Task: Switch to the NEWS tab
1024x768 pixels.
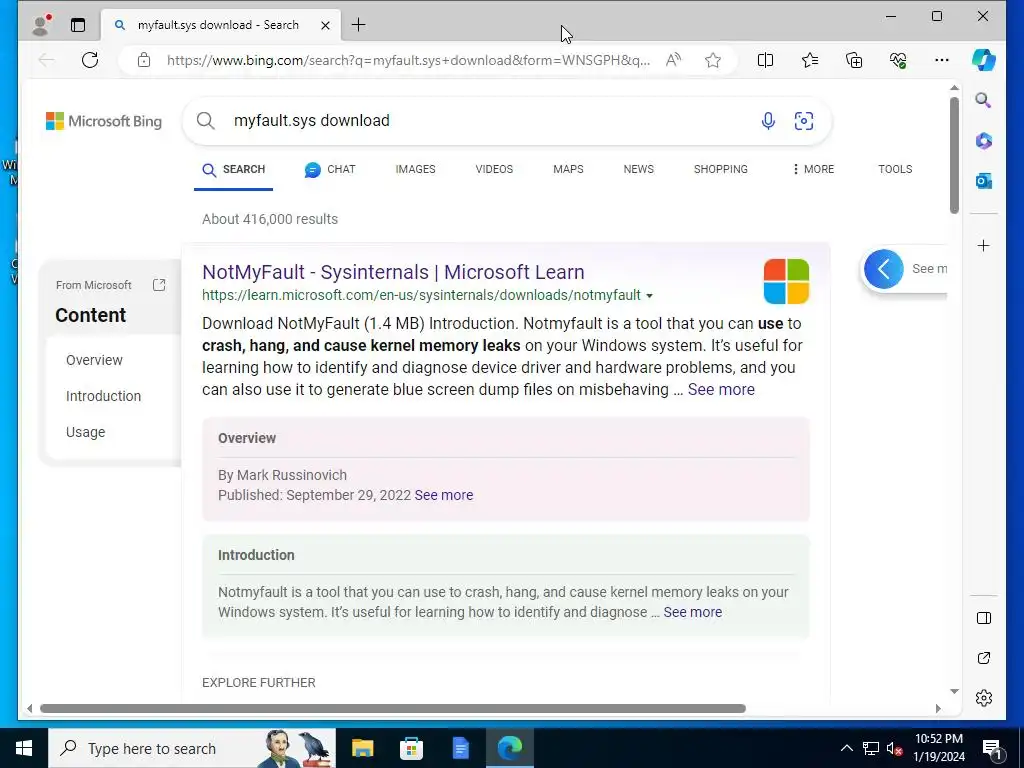Action: pyautogui.click(x=639, y=169)
